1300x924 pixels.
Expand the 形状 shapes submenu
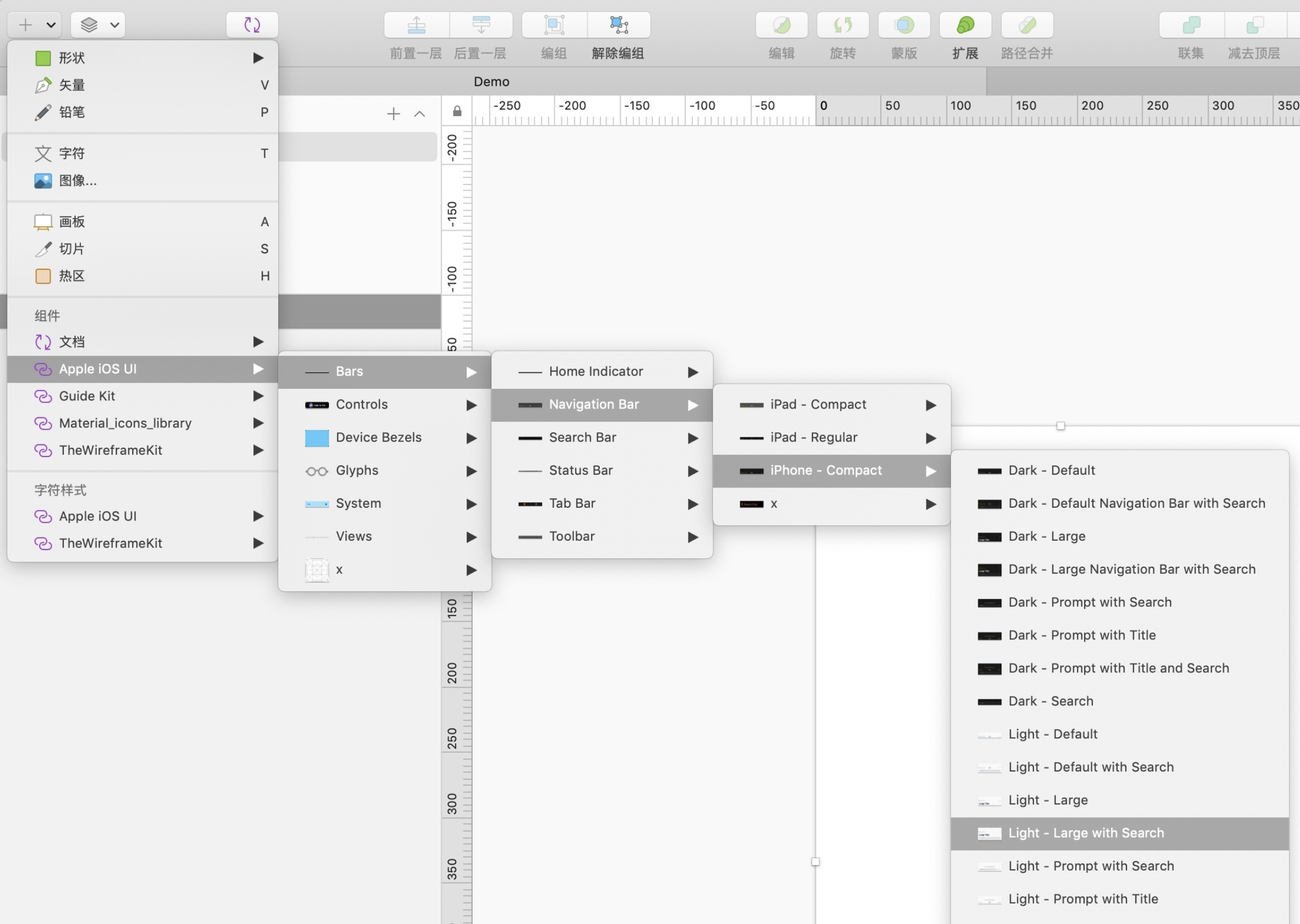coord(142,57)
